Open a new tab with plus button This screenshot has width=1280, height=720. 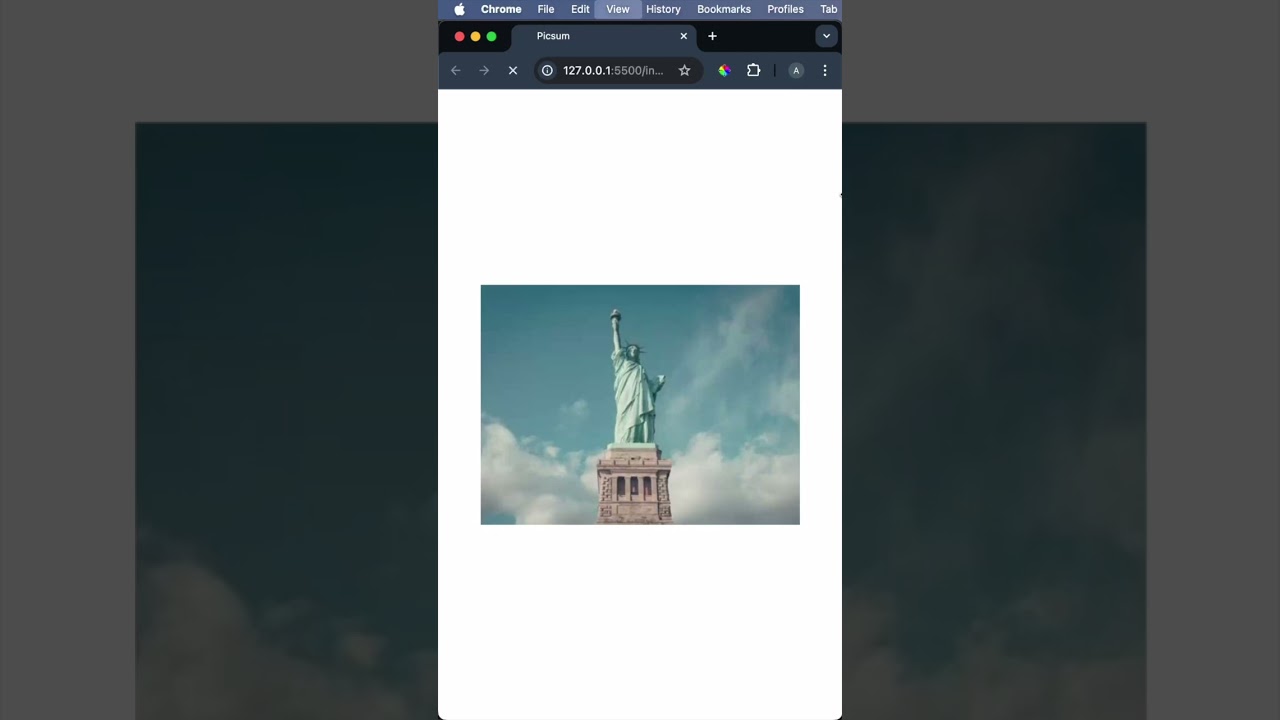712,36
